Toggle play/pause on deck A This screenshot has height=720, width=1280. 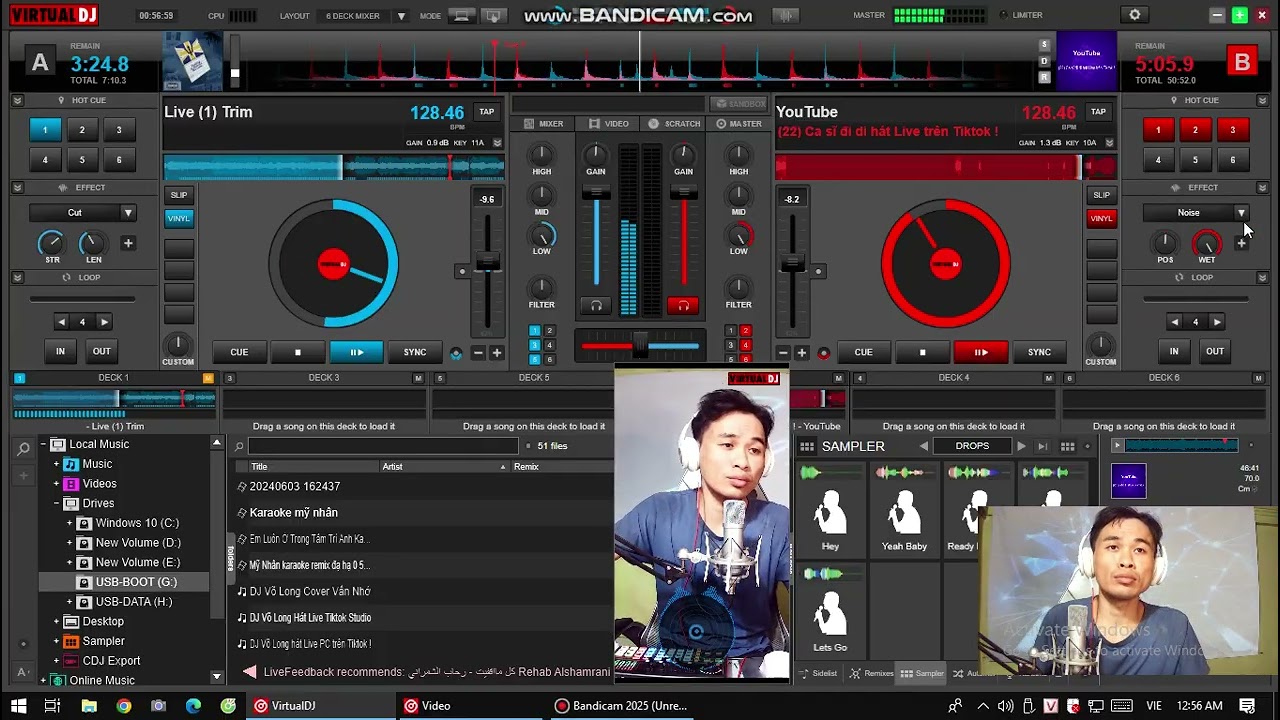click(356, 352)
